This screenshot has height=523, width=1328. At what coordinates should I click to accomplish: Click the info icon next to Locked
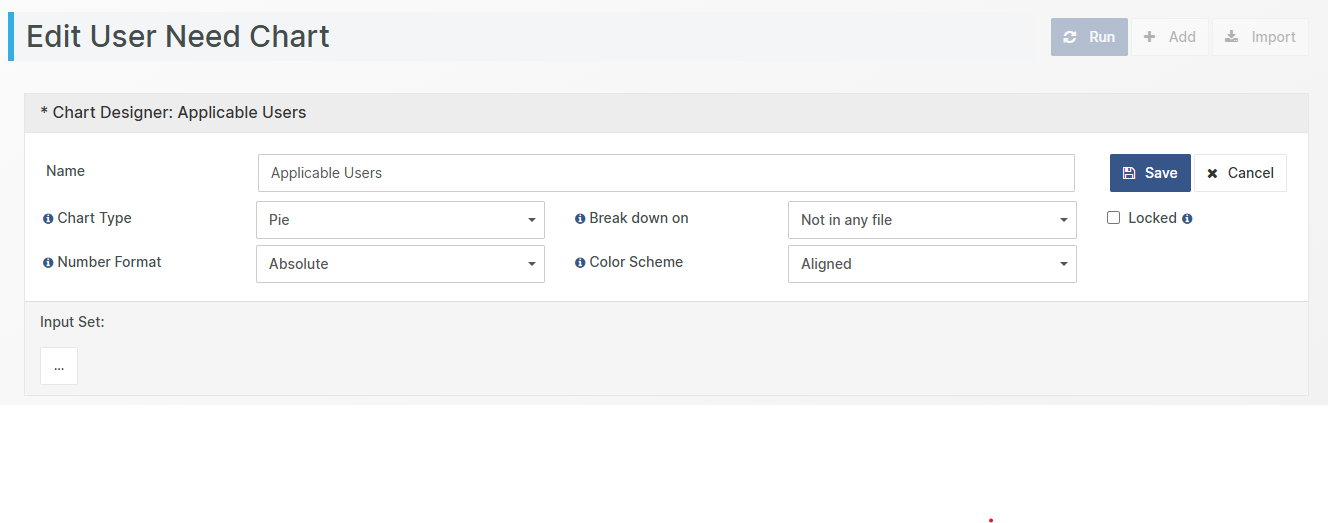click(x=1187, y=219)
